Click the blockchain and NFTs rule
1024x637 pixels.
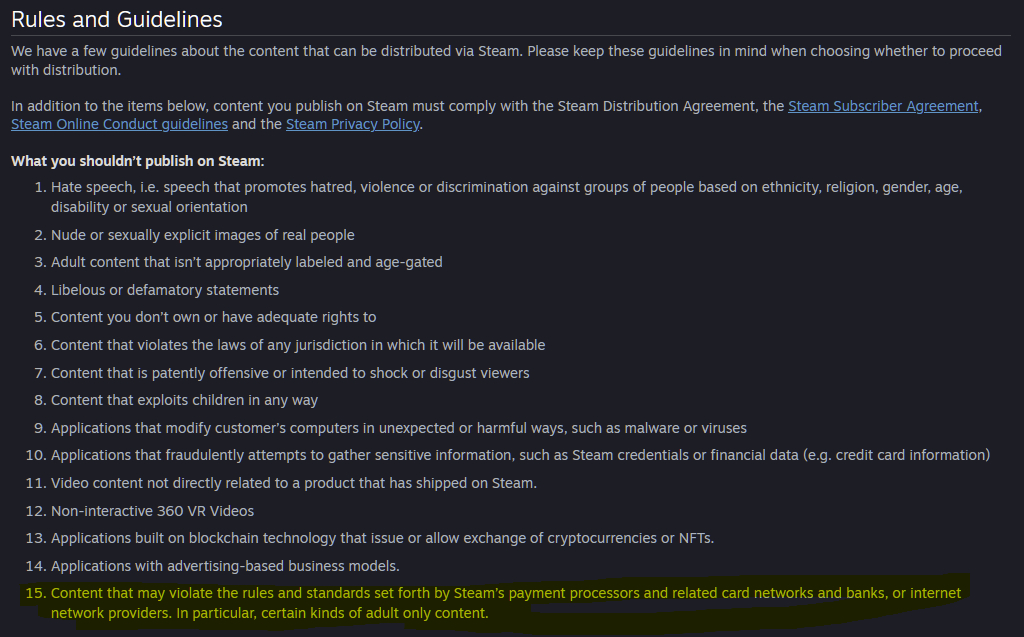382,538
